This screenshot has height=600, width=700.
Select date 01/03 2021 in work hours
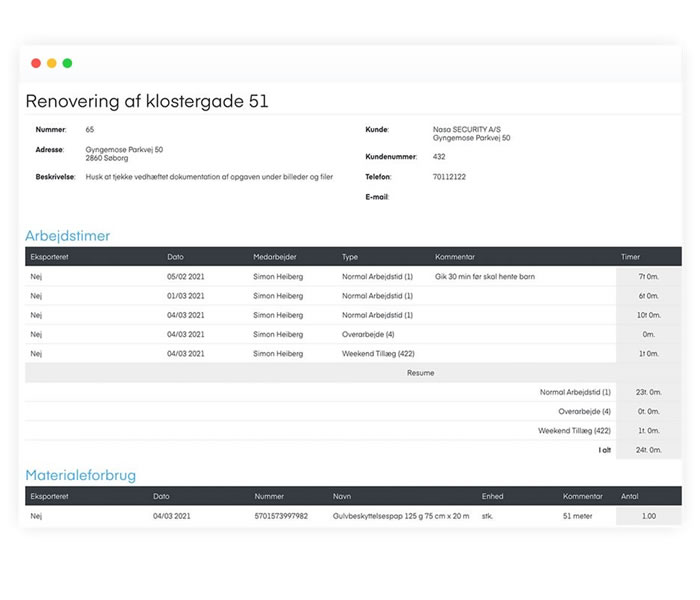185,296
